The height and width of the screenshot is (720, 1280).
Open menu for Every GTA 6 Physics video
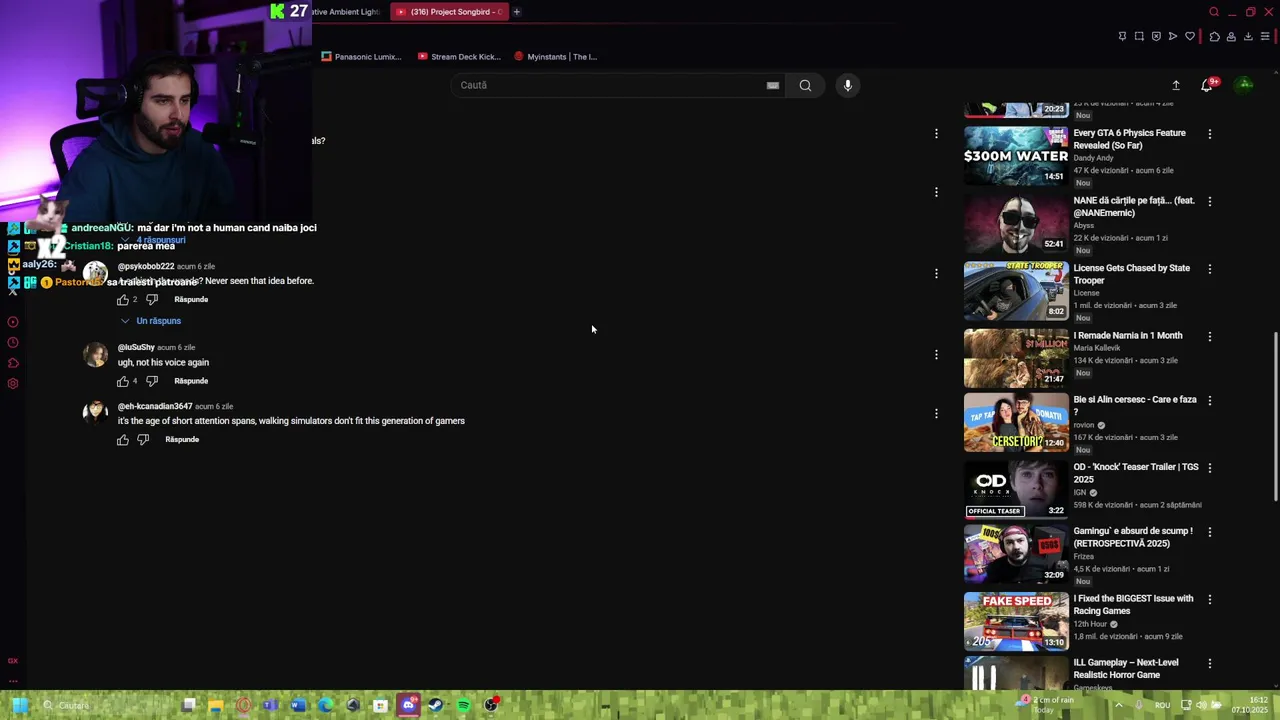1209,134
